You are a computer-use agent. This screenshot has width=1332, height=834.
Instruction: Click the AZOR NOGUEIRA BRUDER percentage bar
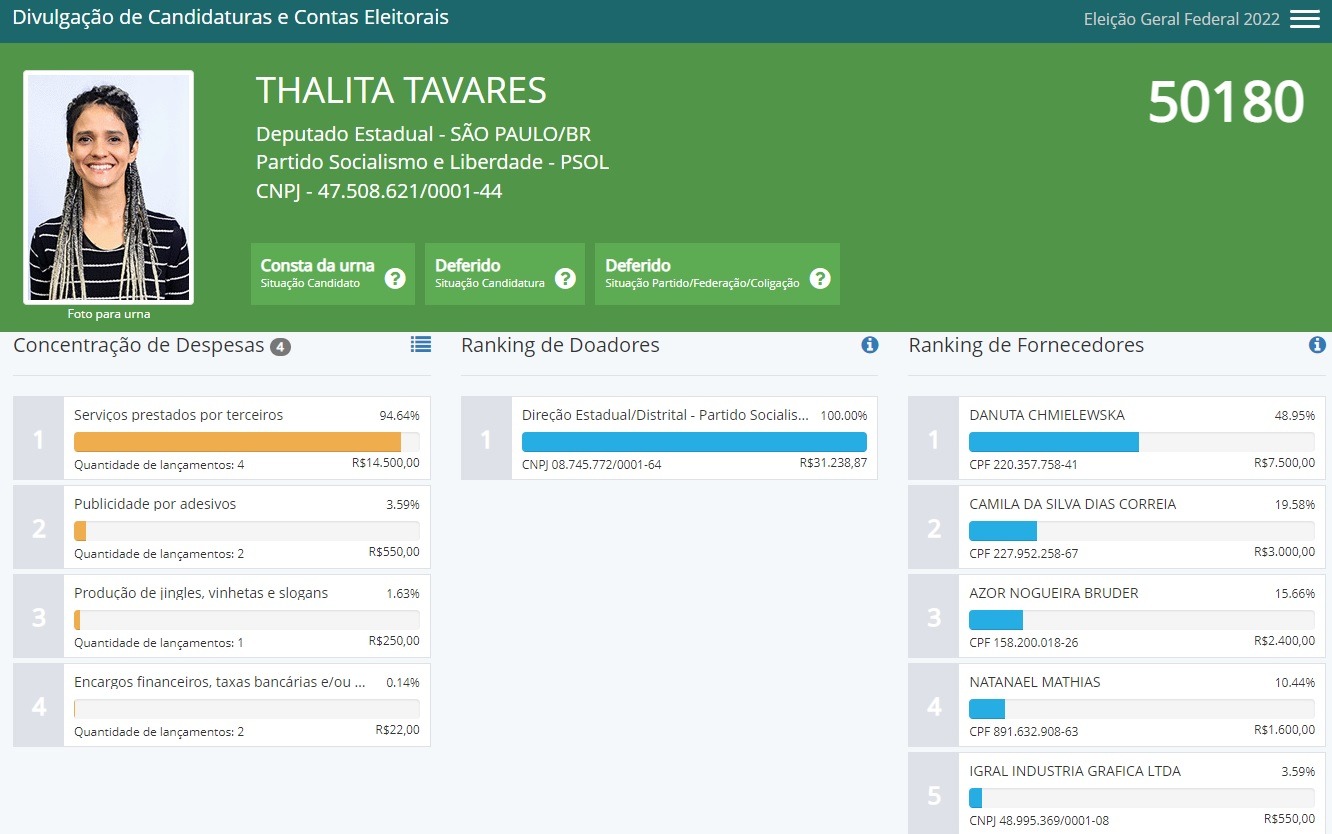(x=1141, y=620)
